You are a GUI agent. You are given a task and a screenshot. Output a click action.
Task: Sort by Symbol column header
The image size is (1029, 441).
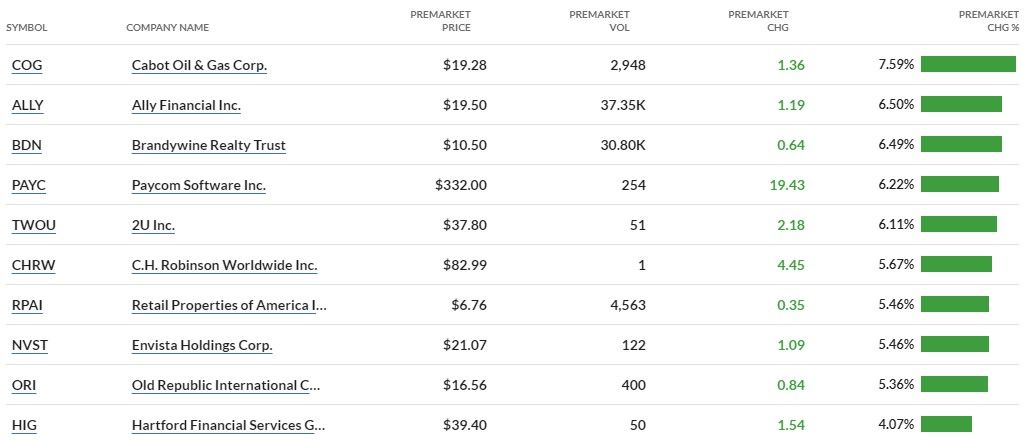[x=27, y=27]
